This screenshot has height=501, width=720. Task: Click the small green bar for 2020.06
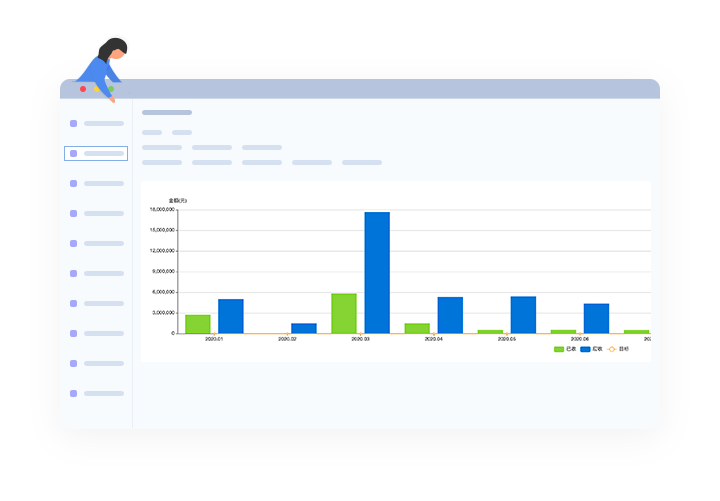pos(563,332)
